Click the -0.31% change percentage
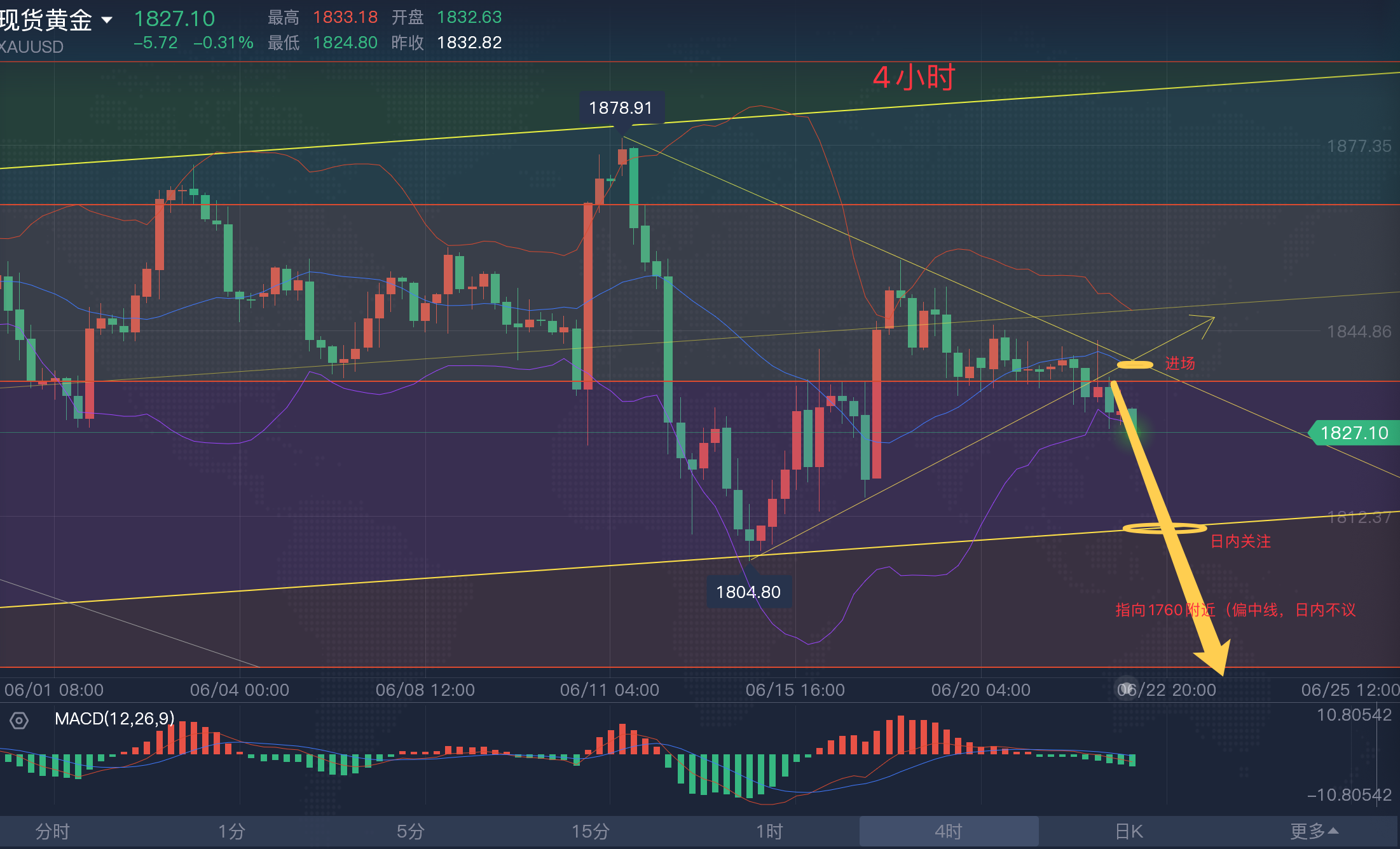The image size is (1400, 849). [223, 43]
